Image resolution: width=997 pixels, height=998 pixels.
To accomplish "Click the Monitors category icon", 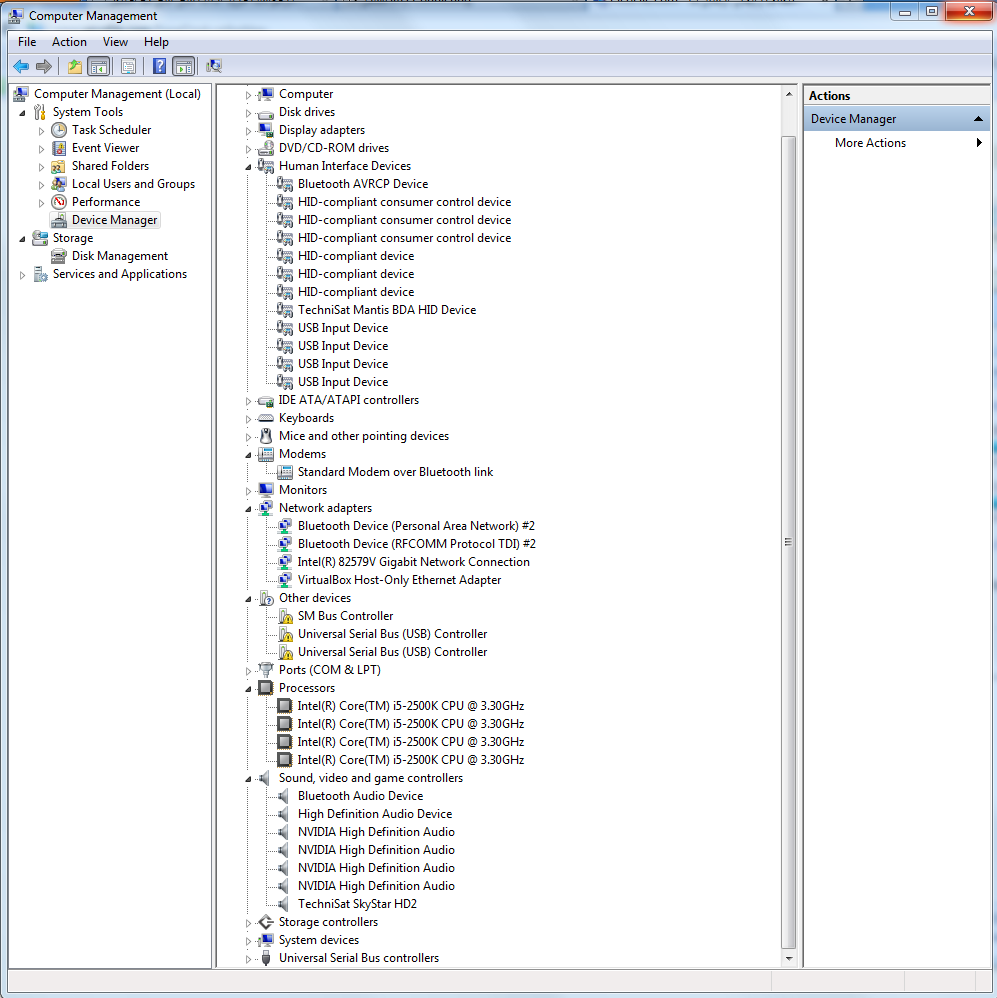I will coord(266,490).
